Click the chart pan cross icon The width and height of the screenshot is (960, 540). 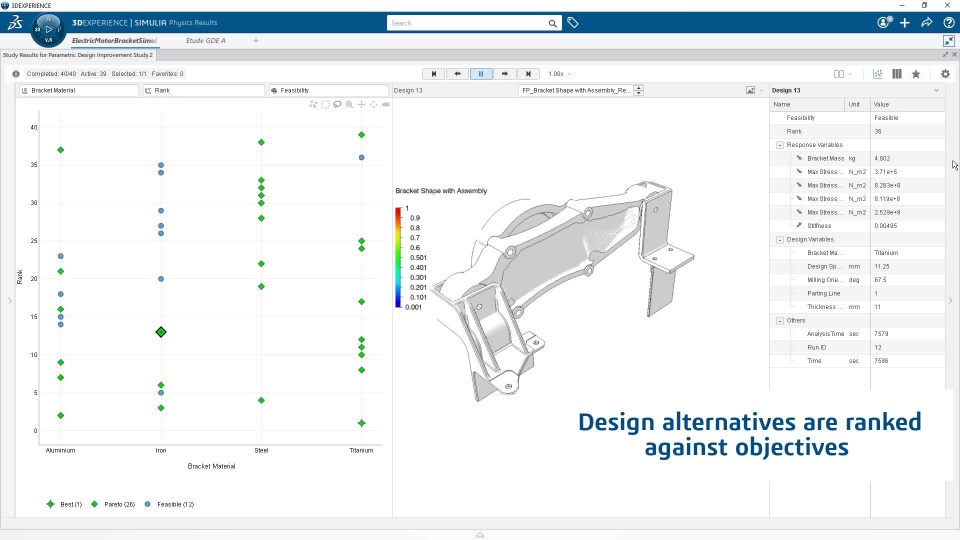coord(361,105)
